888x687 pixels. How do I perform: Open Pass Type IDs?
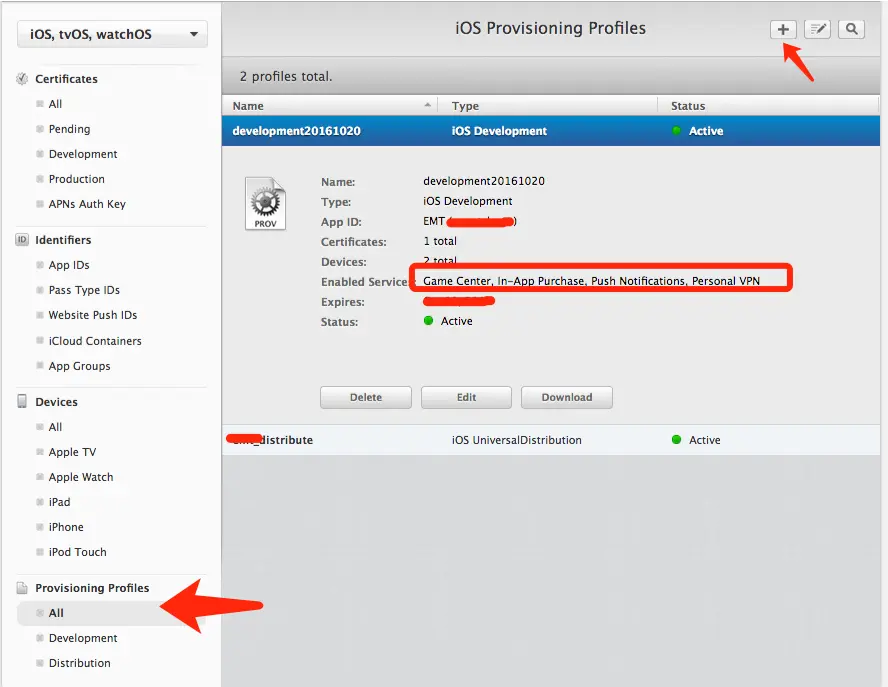tap(84, 290)
